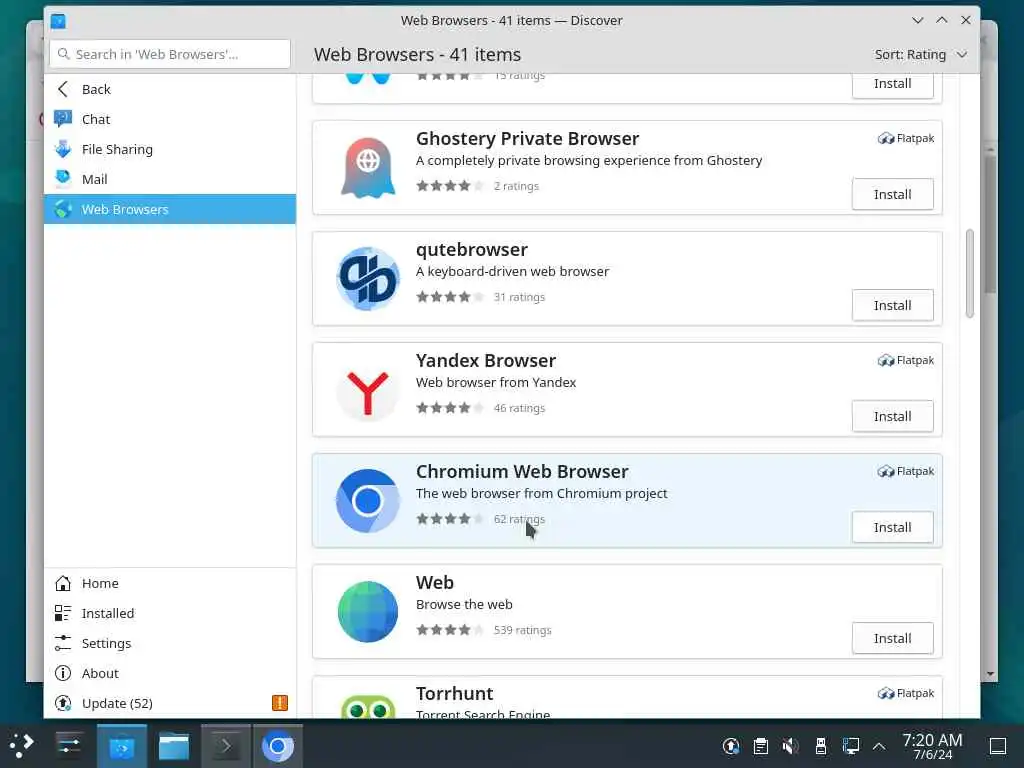Click the Torrhunt title
Screen dimensions: 1024x768
coord(455,694)
